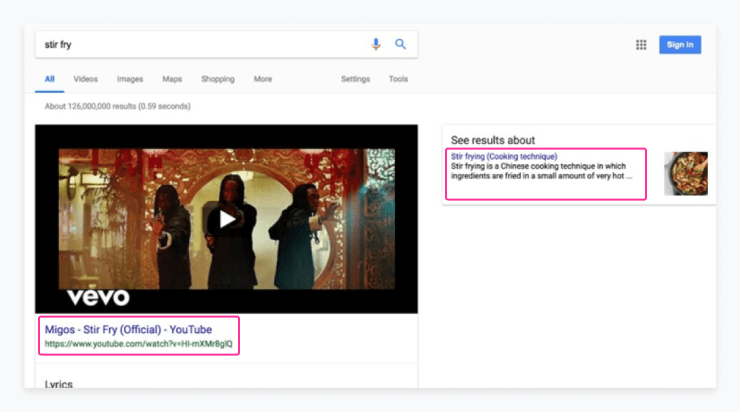Screen dimensions: 740x412
Task: Select the All tab
Action: tap(50, 79)
